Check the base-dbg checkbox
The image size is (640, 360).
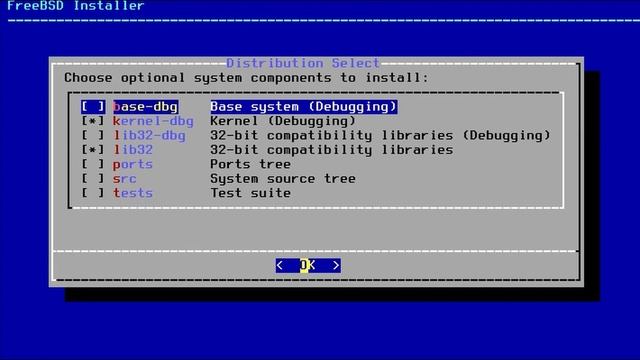click(93, 107)
